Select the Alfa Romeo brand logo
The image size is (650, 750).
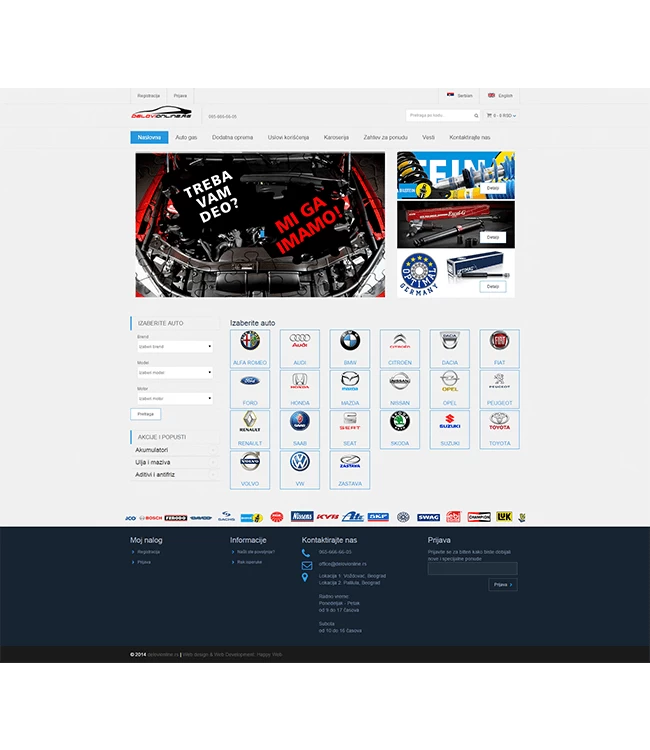tap(250, 341)
